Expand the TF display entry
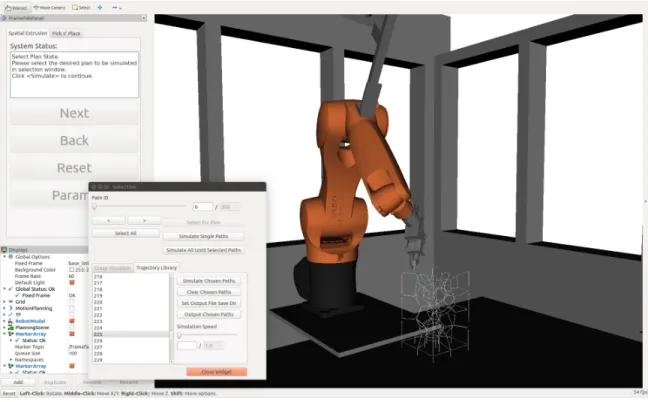The width and height of the screenshot is (648, 402). [x=5, y=315]
